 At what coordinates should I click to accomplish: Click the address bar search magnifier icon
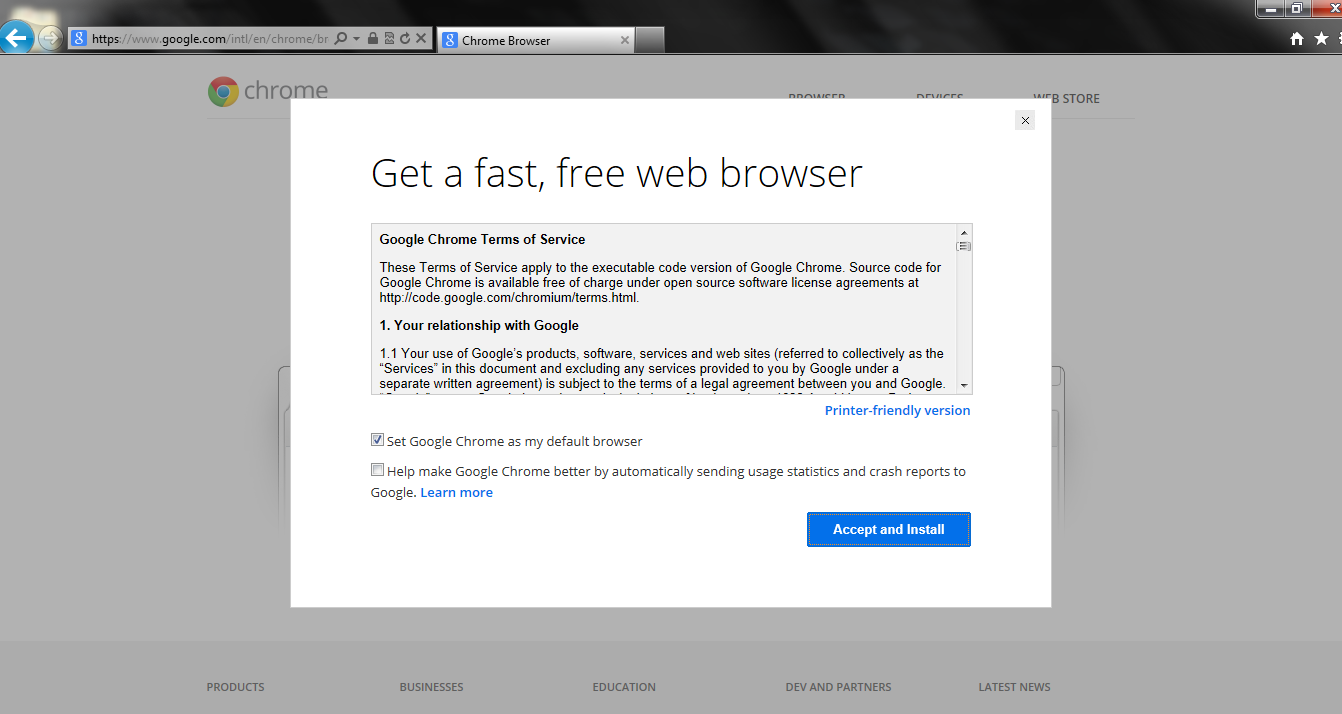coord(340,39)
